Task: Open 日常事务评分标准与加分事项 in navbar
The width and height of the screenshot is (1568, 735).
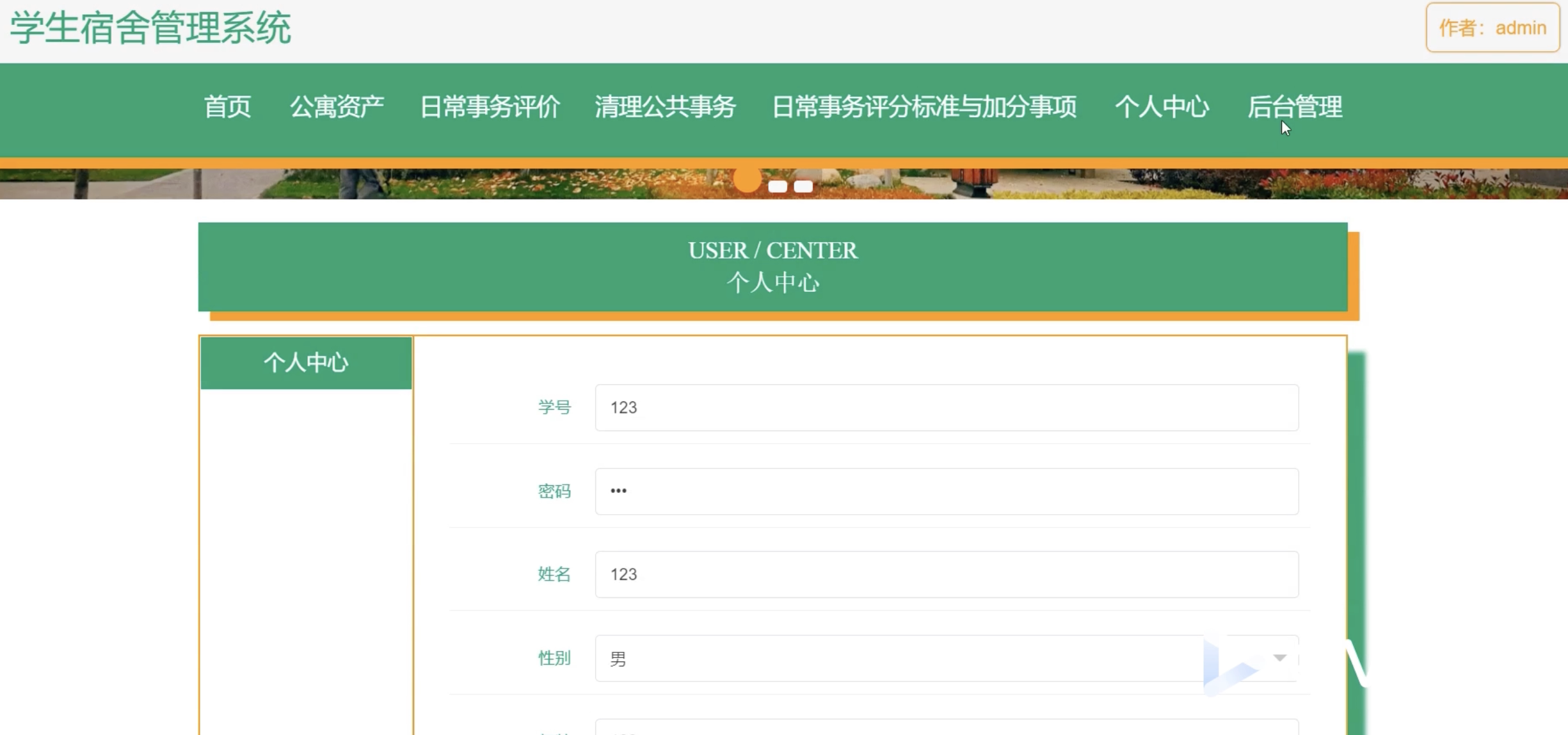Action: click(x=924, y=107)
